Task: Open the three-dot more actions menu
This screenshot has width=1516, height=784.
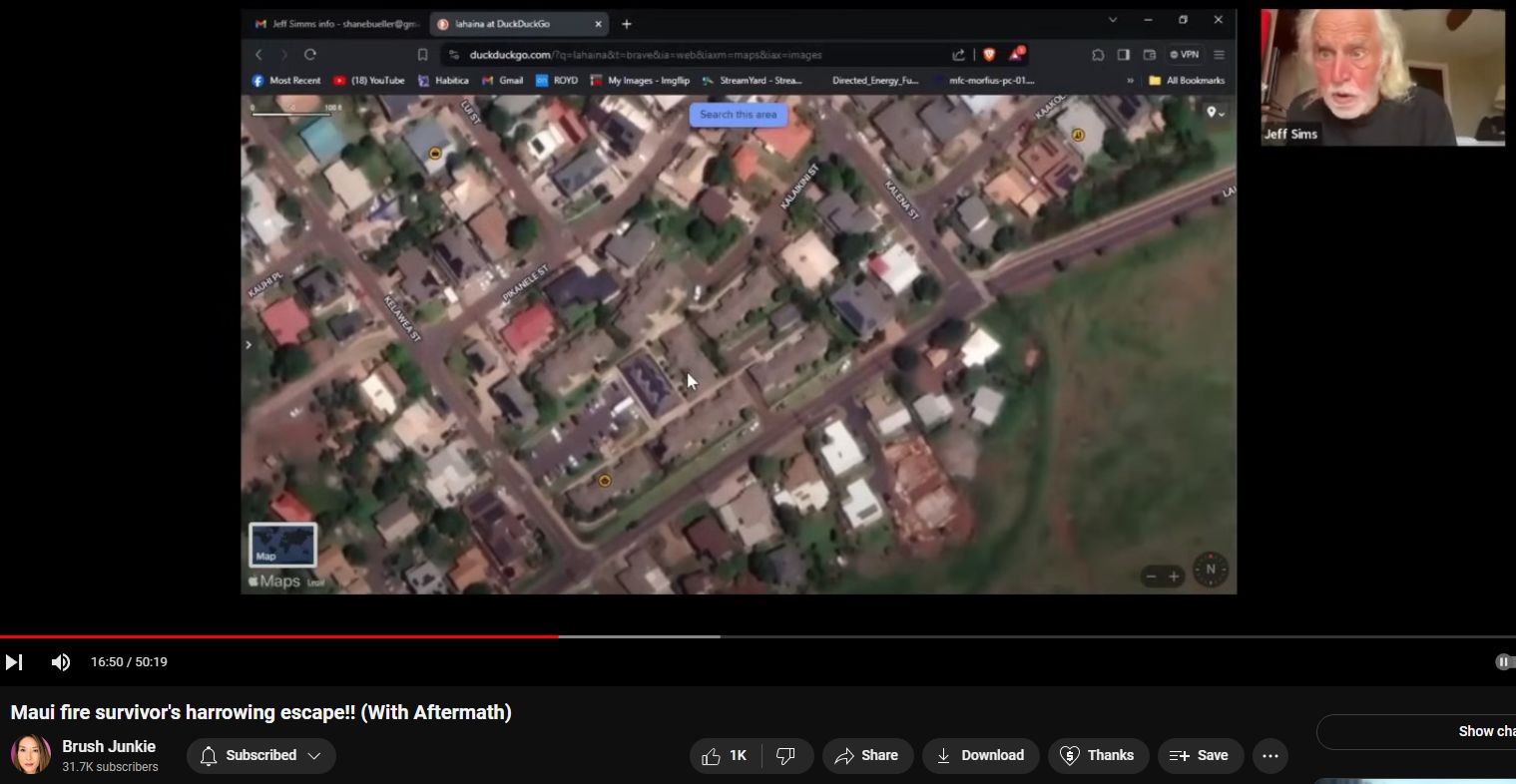Action: (x=1269, y=756)
